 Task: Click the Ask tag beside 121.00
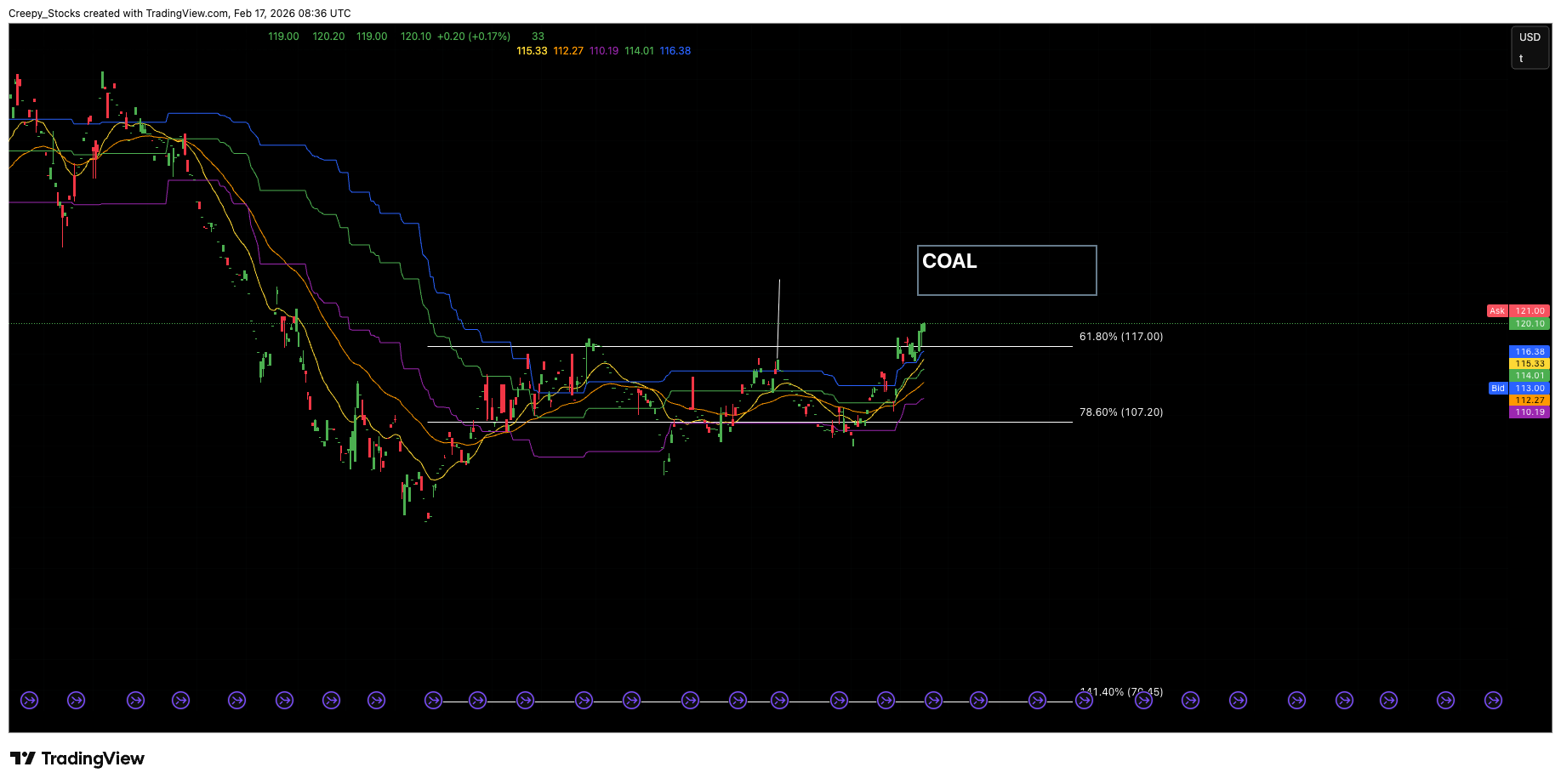(x=1497, y=311)
